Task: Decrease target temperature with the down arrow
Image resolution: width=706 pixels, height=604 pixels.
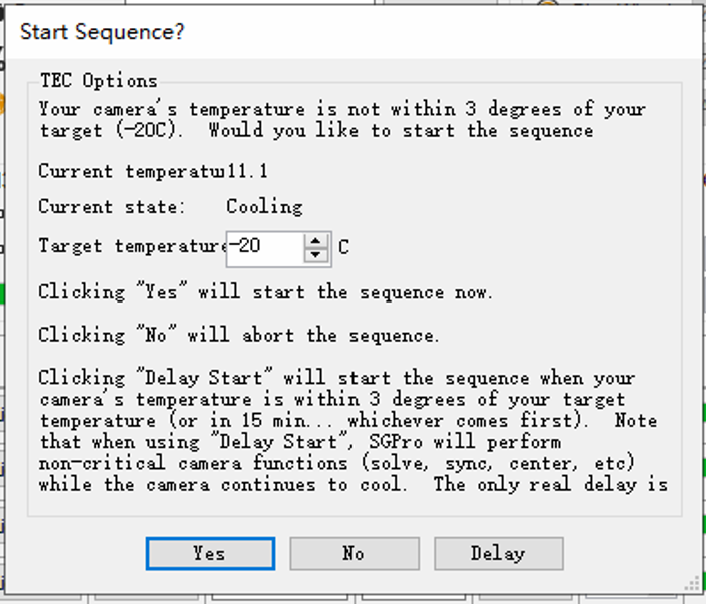Action: point(316,255)
